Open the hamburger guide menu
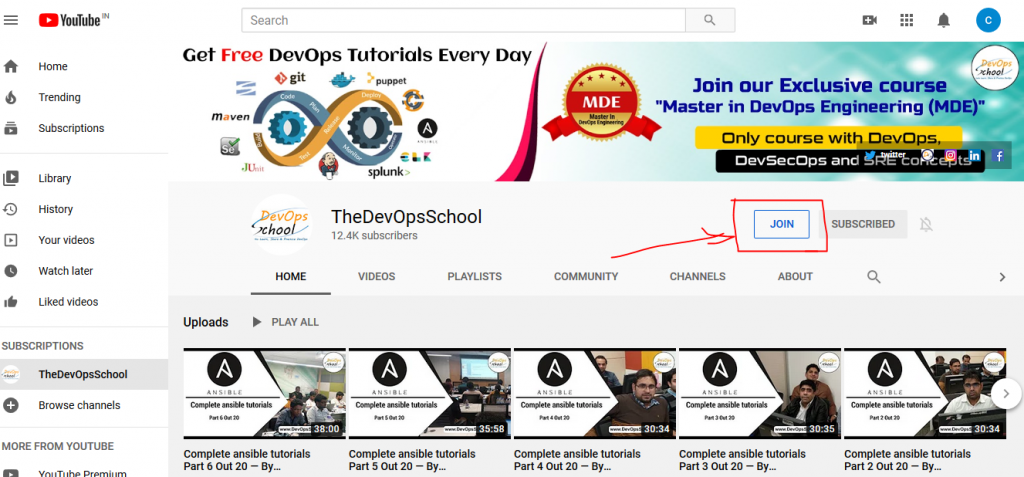 pyautogui.click(x=10, y=20)
